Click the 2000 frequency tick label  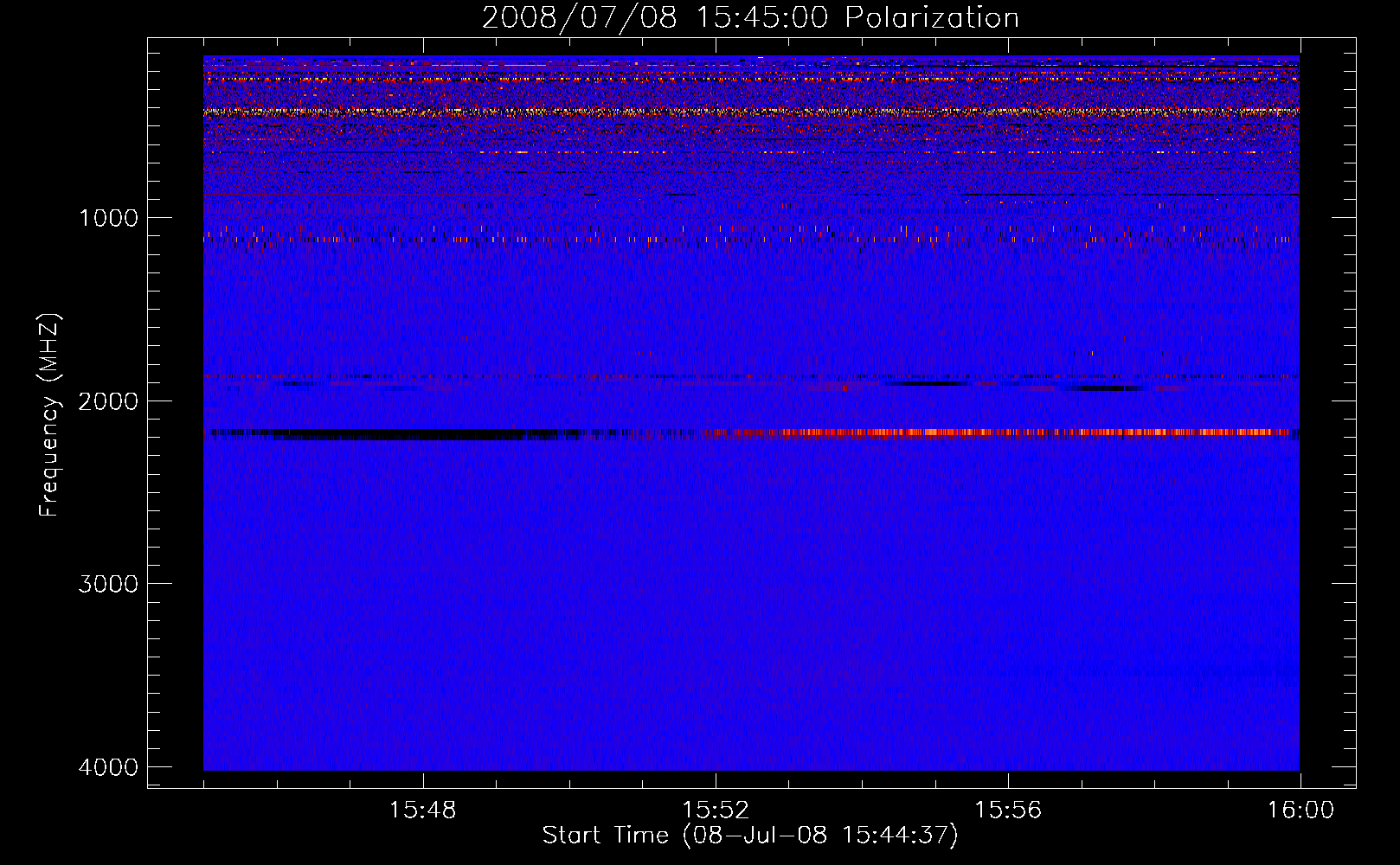click(x=108, y=400)
